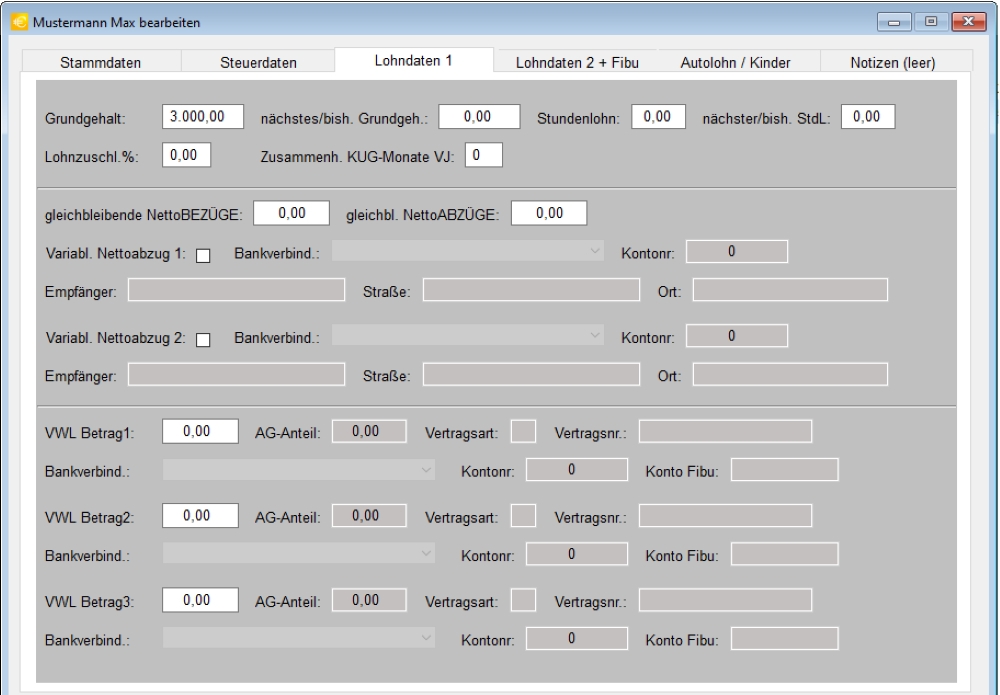
Task: Click Empfänger field of Nettoabzug 1
Action: tap(237, 289)
